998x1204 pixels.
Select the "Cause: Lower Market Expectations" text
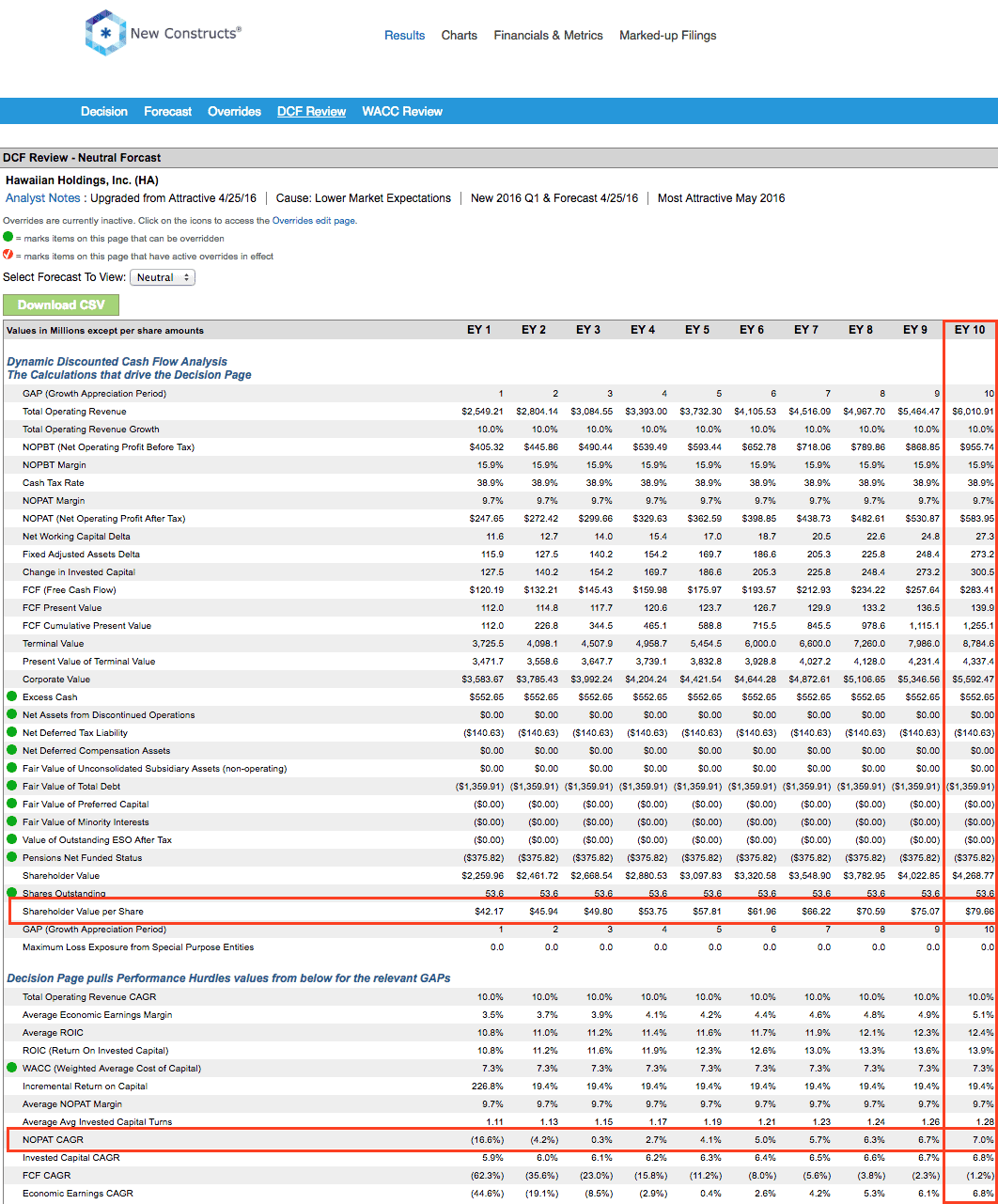tap(364, 198)
